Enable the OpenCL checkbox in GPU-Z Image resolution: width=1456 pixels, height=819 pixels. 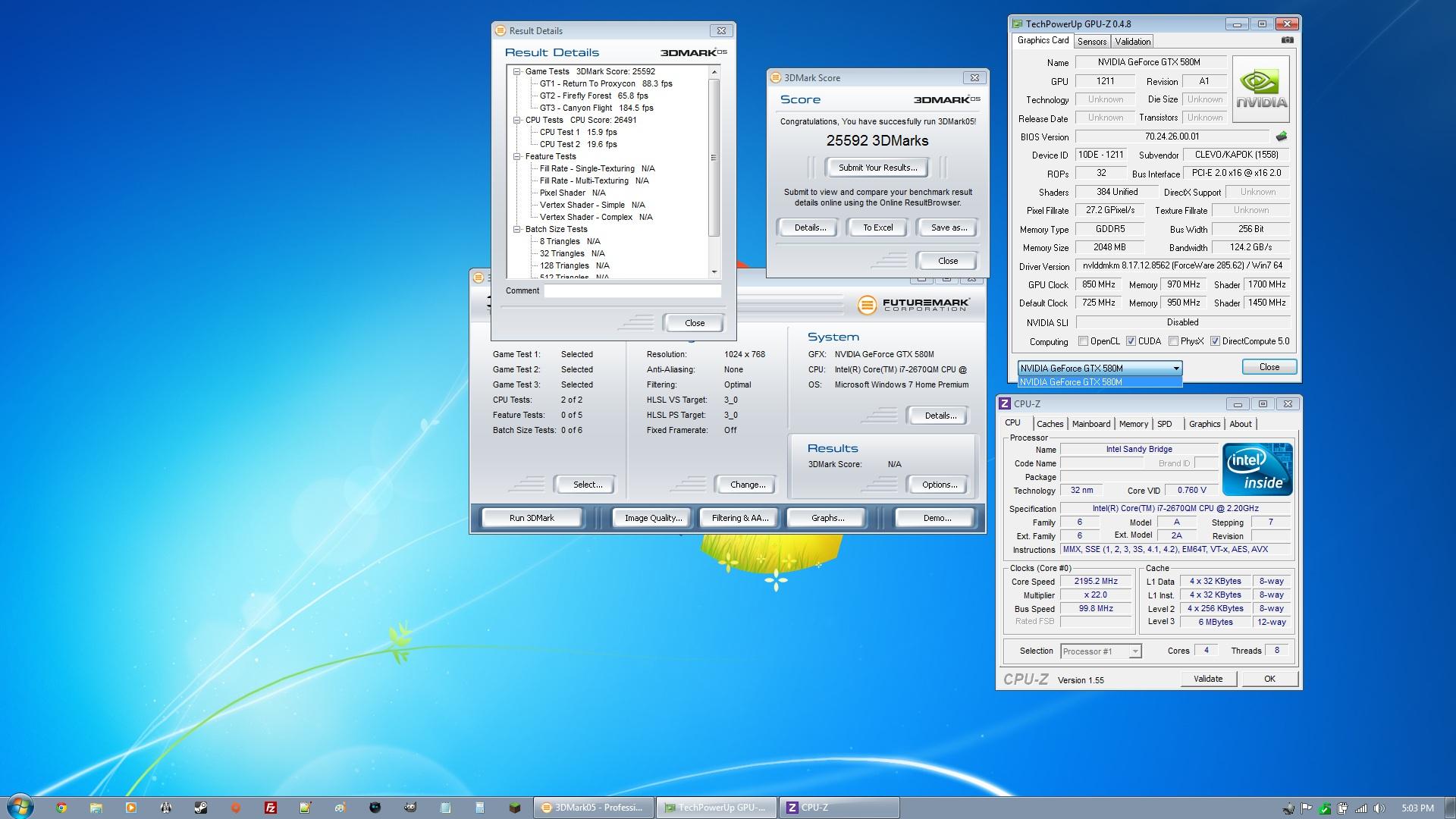click(1084, 341)
